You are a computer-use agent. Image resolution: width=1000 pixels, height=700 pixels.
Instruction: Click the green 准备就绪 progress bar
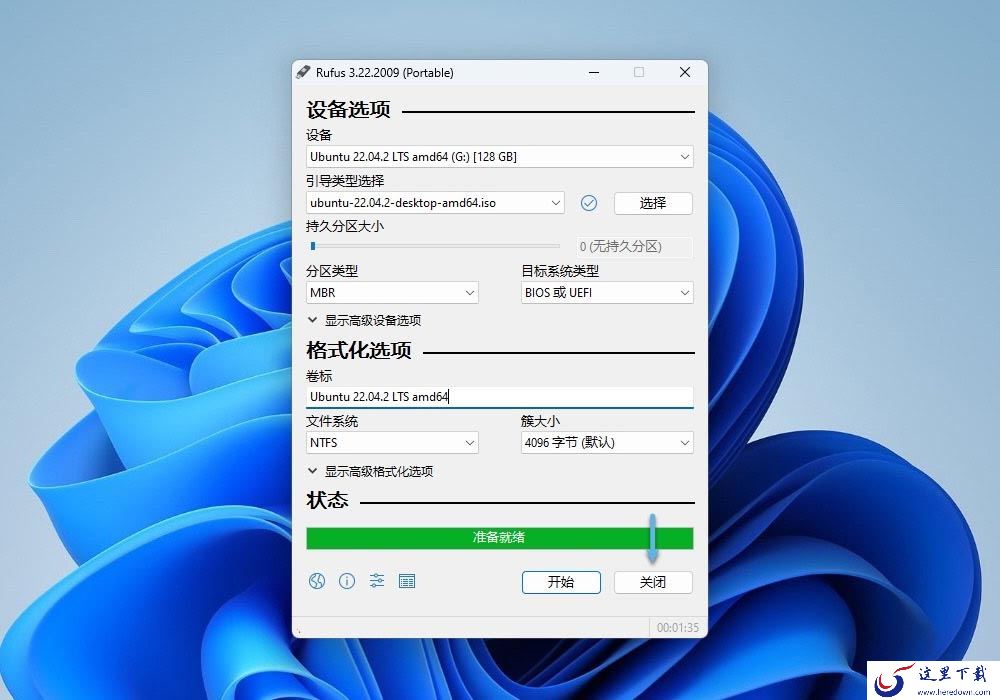pos(499,537)
